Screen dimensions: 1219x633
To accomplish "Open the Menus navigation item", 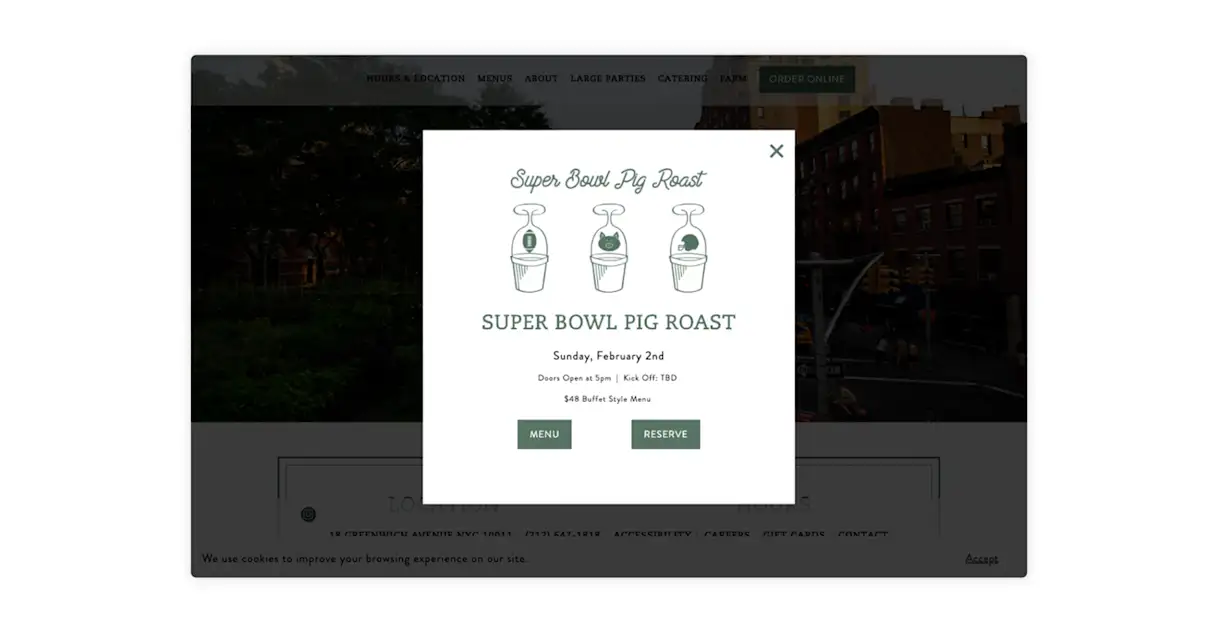I will click(494, 78).
